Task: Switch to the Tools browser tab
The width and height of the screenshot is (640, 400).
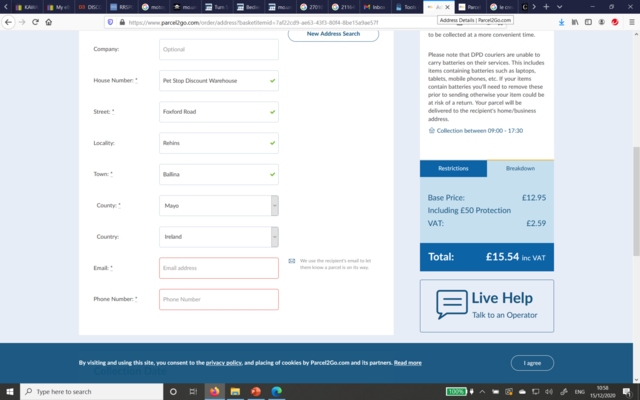Action: click(407, 7)
